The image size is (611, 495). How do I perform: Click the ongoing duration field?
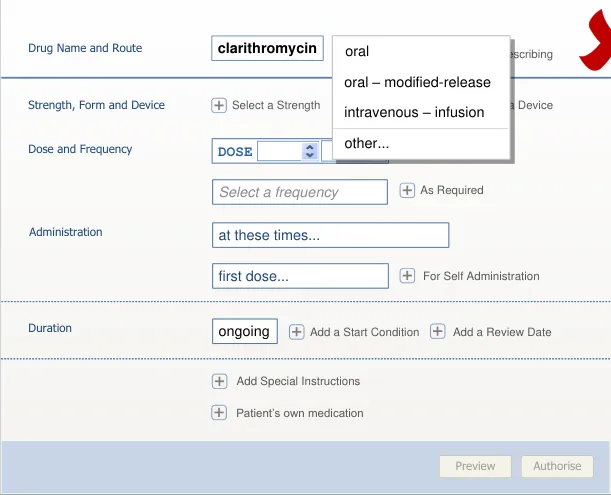click(245, 331)
